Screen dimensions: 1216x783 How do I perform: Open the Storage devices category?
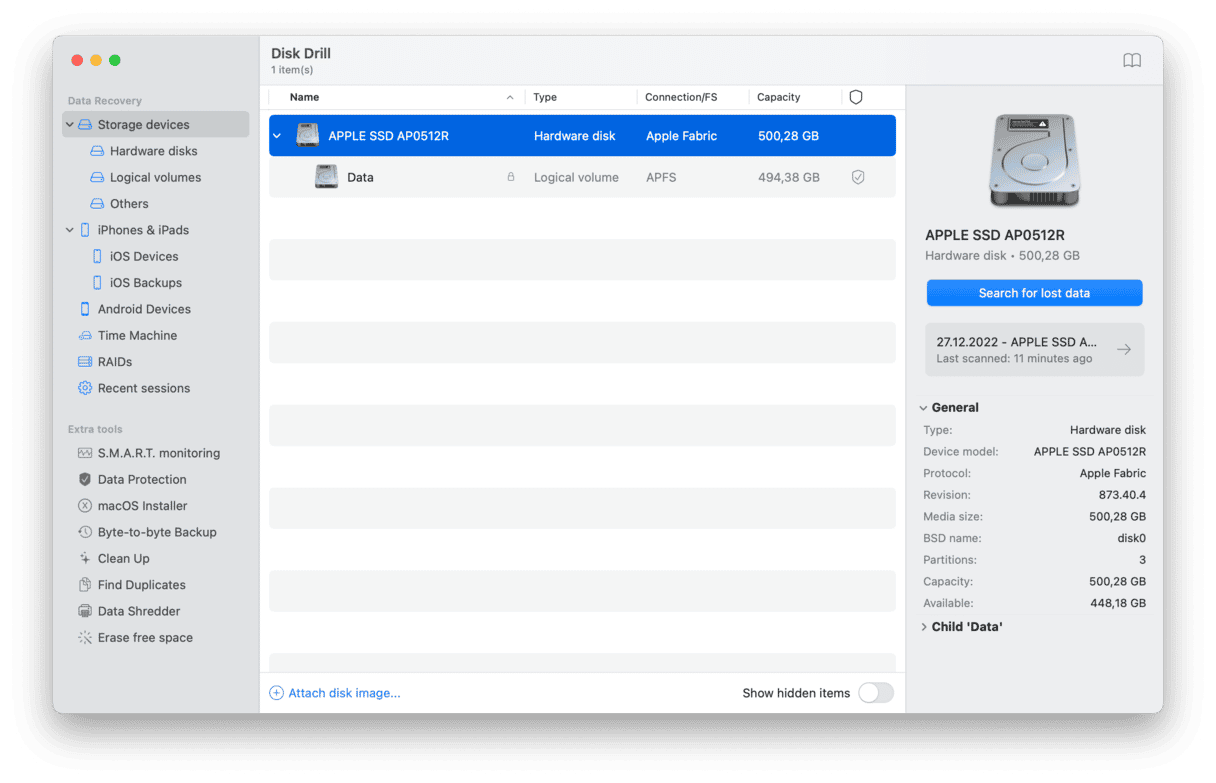click(156, 125)
